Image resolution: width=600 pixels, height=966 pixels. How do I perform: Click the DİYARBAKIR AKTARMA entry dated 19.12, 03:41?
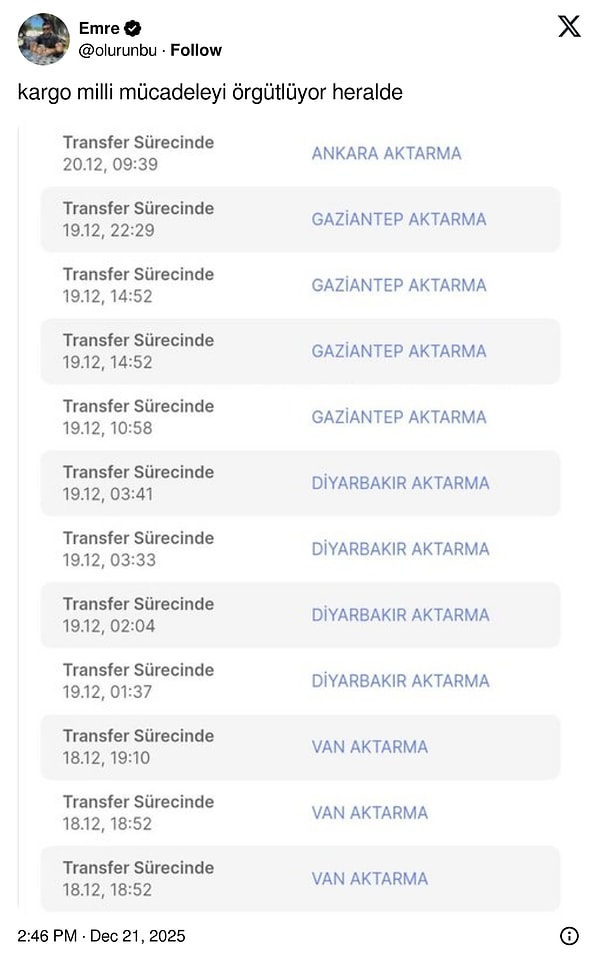398,483
